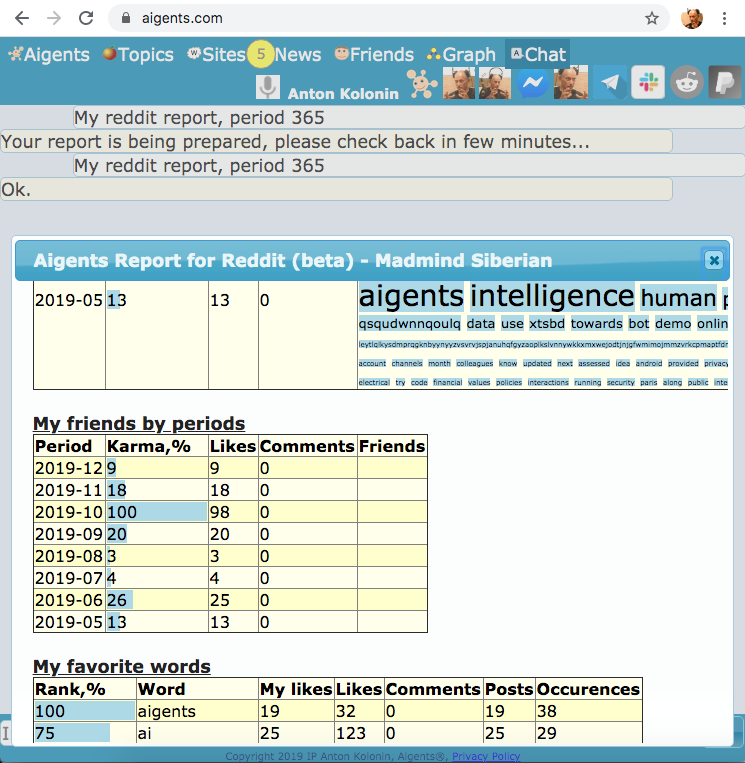Image resolution: width=745 pixels, height=763 pixels.
Task: Click the 'ai' word row cell
Action: click(x=197, y=733)
